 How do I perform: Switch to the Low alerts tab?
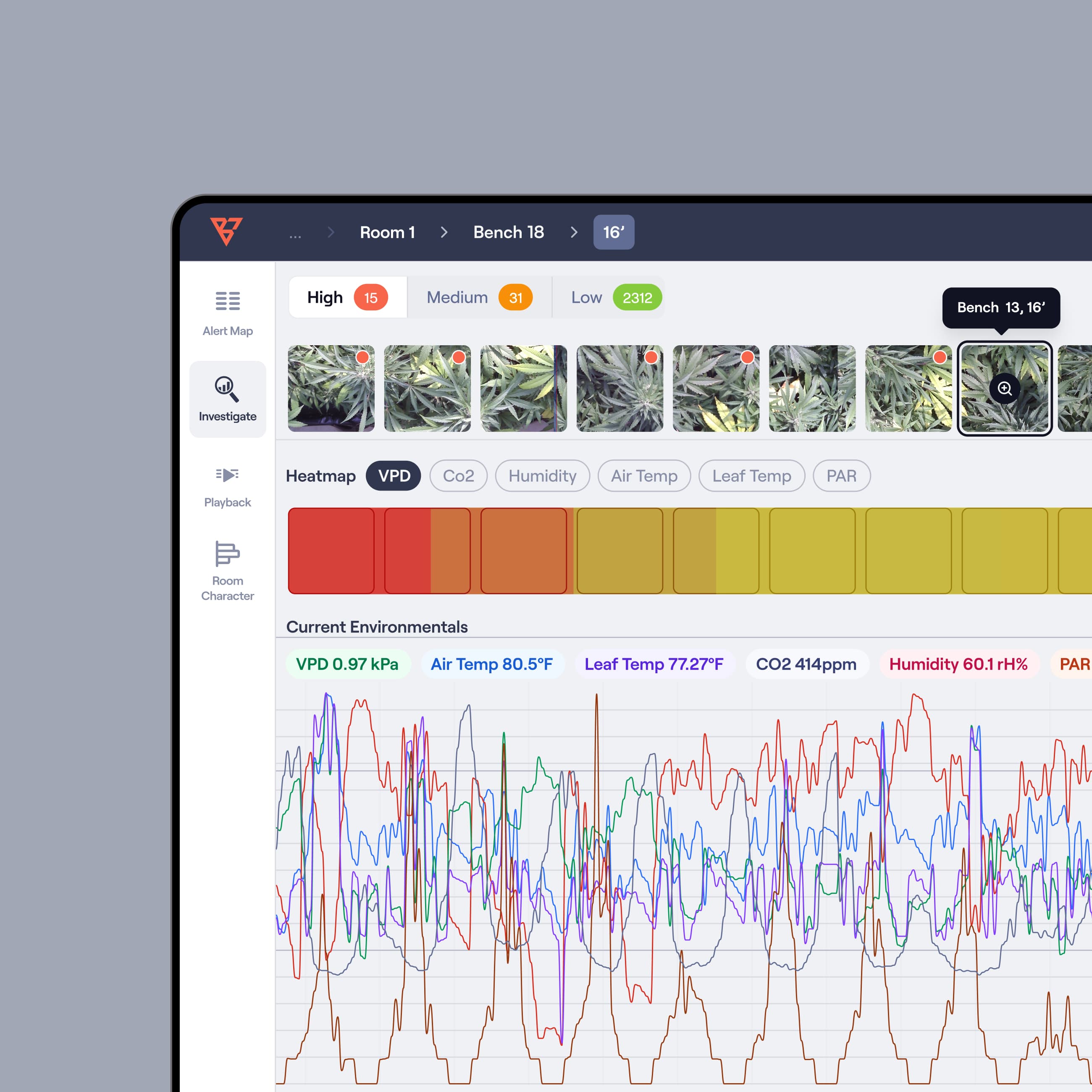[x=608, y=297]
